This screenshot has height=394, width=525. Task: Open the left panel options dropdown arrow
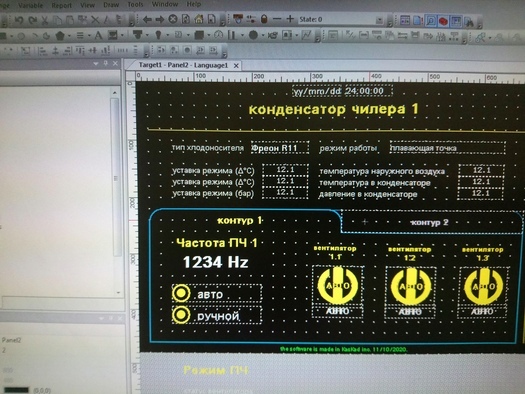(96, 64)
